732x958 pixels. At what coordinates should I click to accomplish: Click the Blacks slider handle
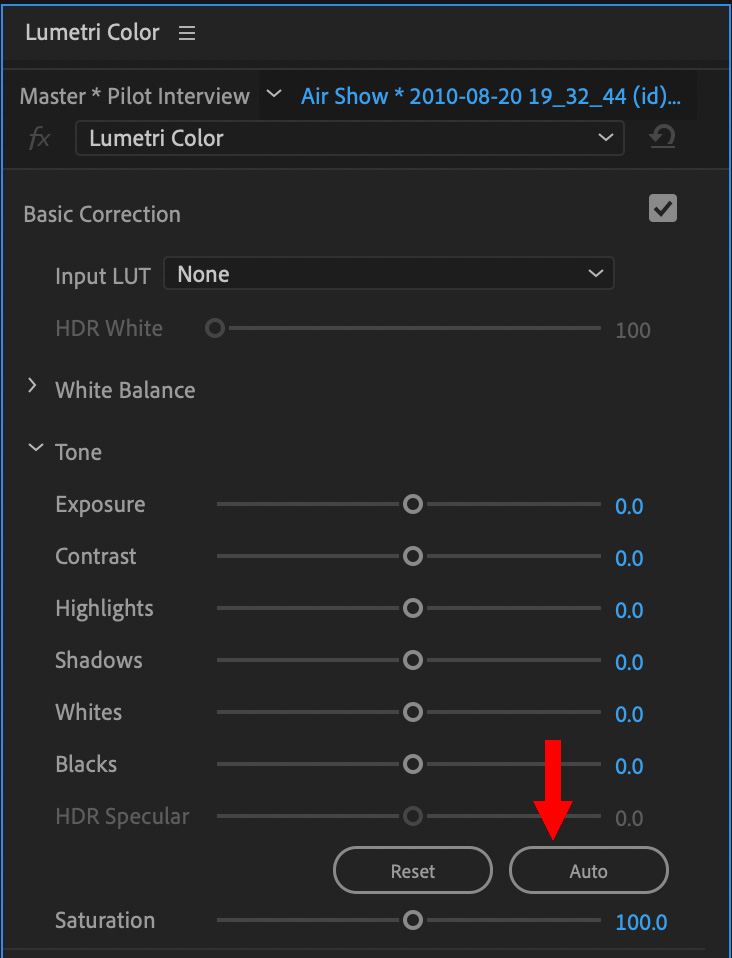(x=413, y=764)
